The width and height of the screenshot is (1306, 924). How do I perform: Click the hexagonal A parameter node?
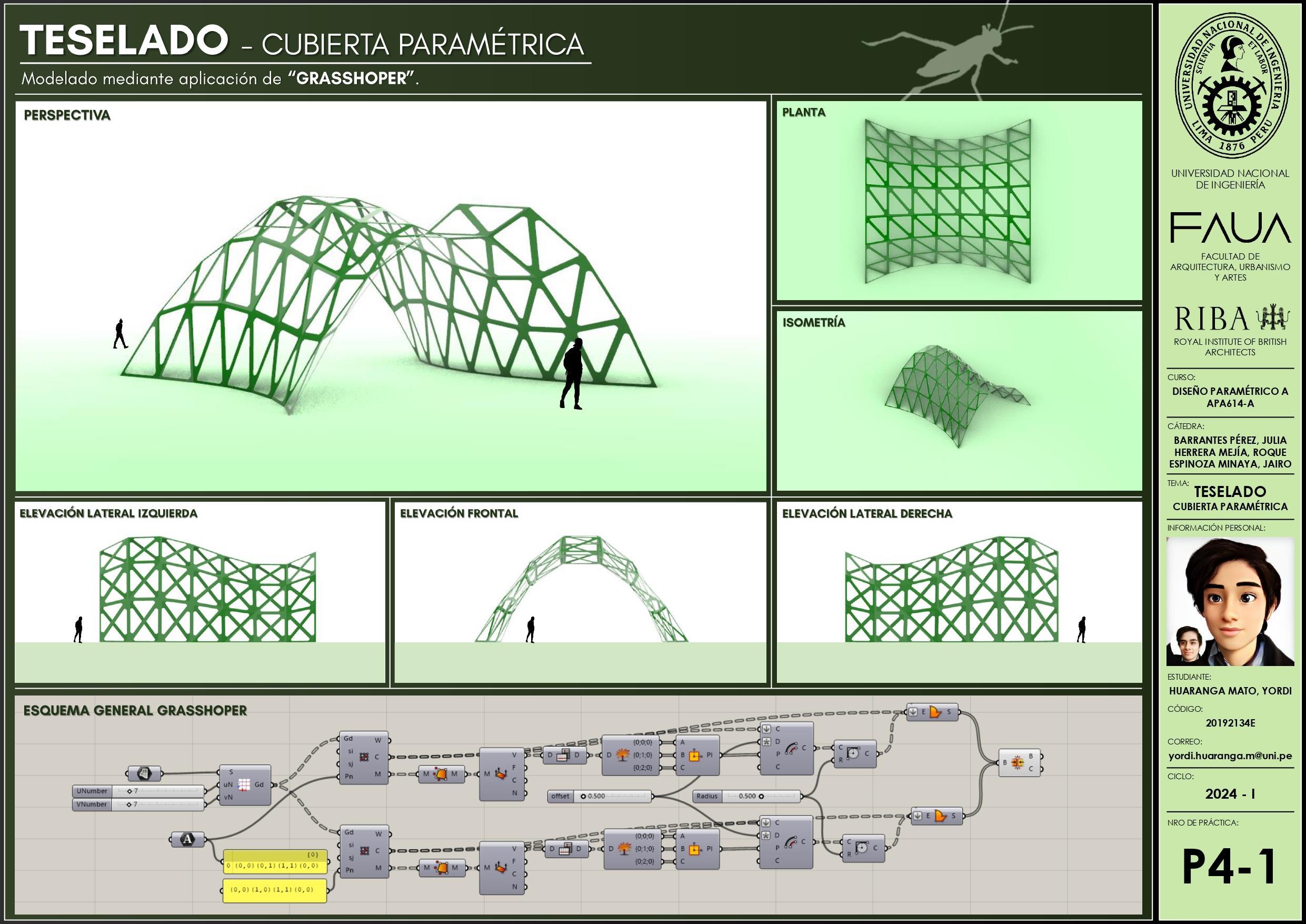[188, 839]
